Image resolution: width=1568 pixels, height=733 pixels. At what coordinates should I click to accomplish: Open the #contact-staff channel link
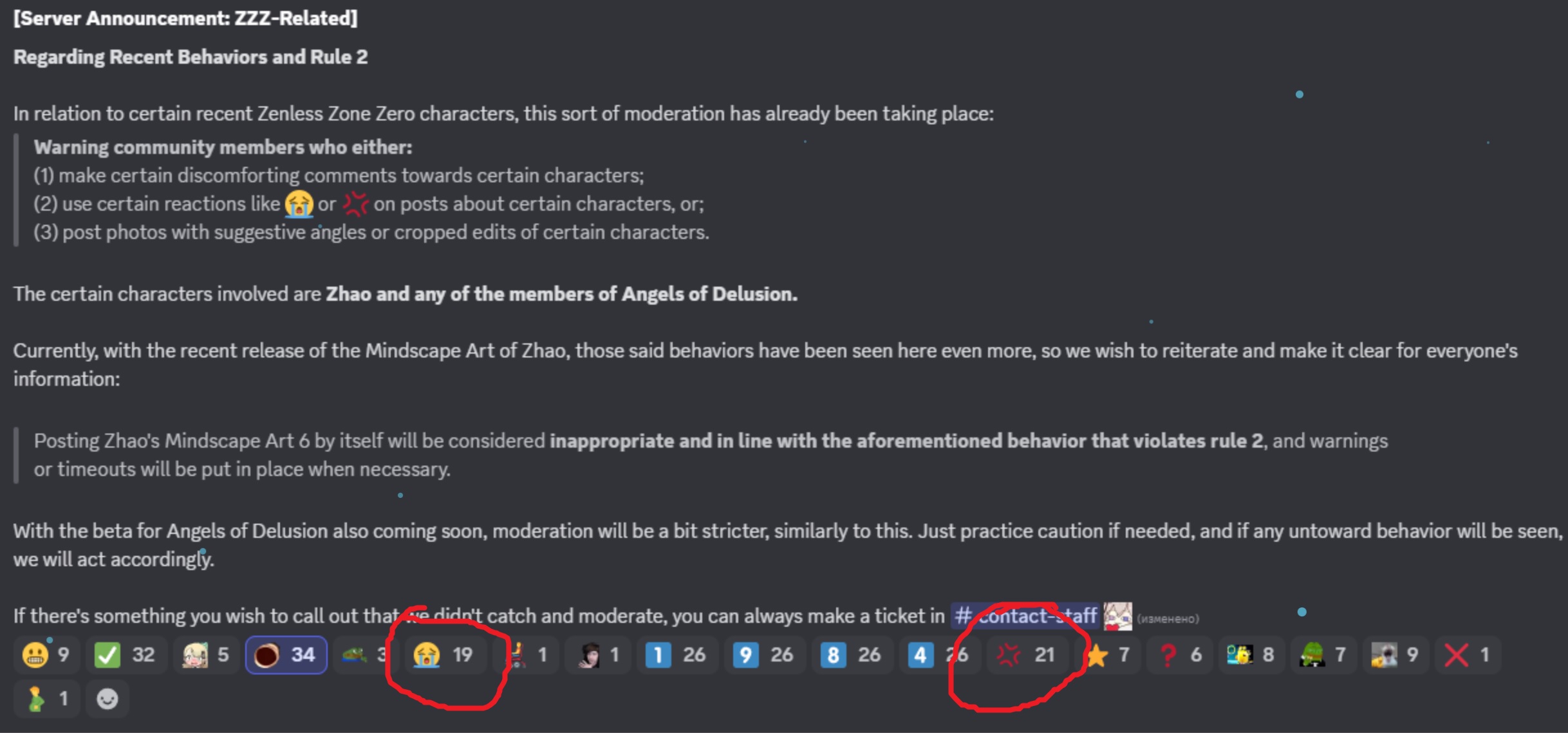tap(1025, 616)
